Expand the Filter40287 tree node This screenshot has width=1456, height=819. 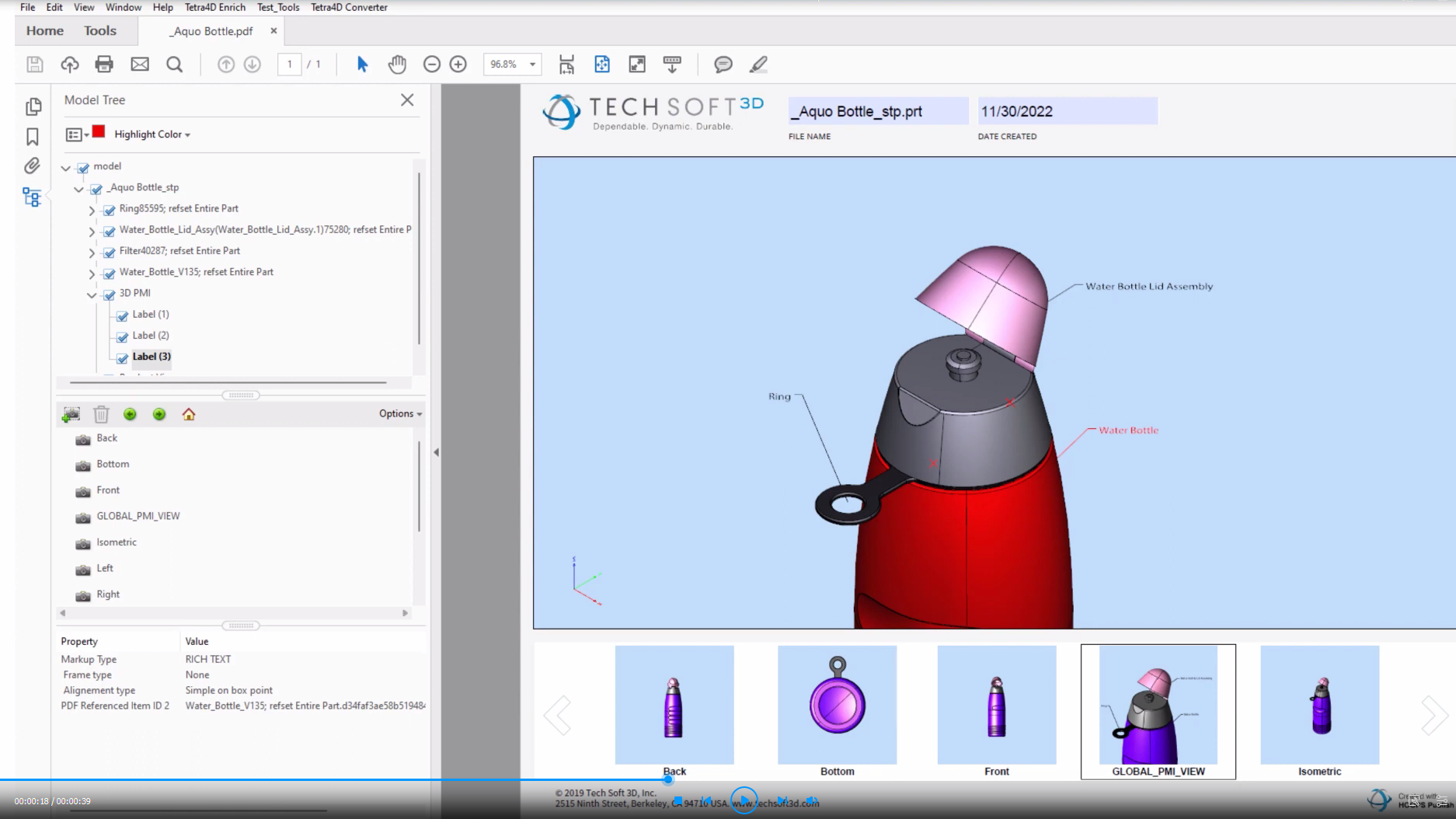pyautogui.click(x=92, y=252)
